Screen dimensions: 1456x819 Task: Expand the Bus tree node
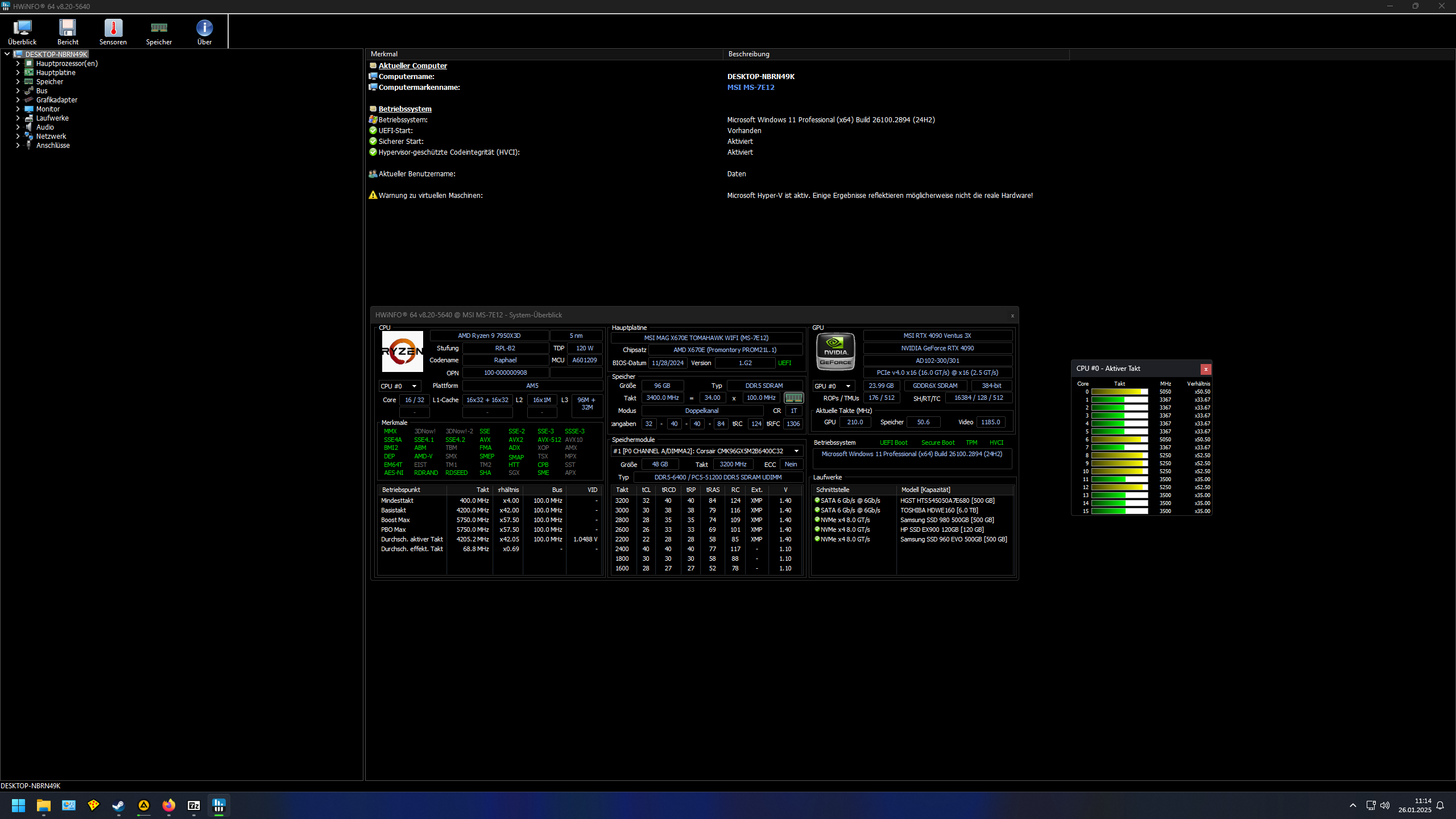(18, 91)
